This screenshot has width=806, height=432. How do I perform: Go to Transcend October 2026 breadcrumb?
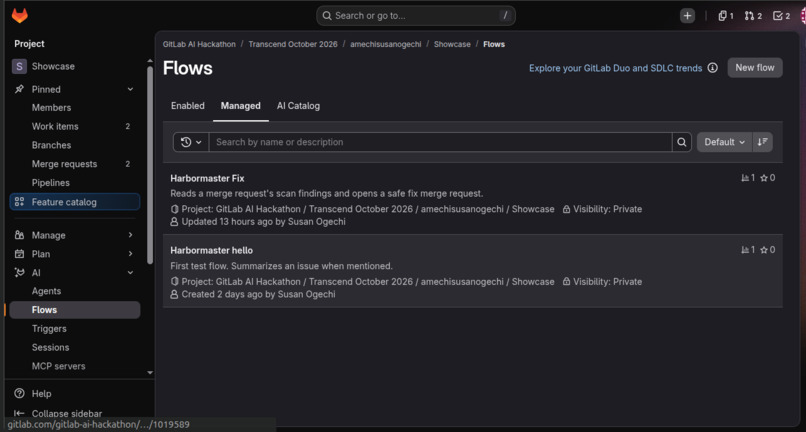tap(293, 44)
